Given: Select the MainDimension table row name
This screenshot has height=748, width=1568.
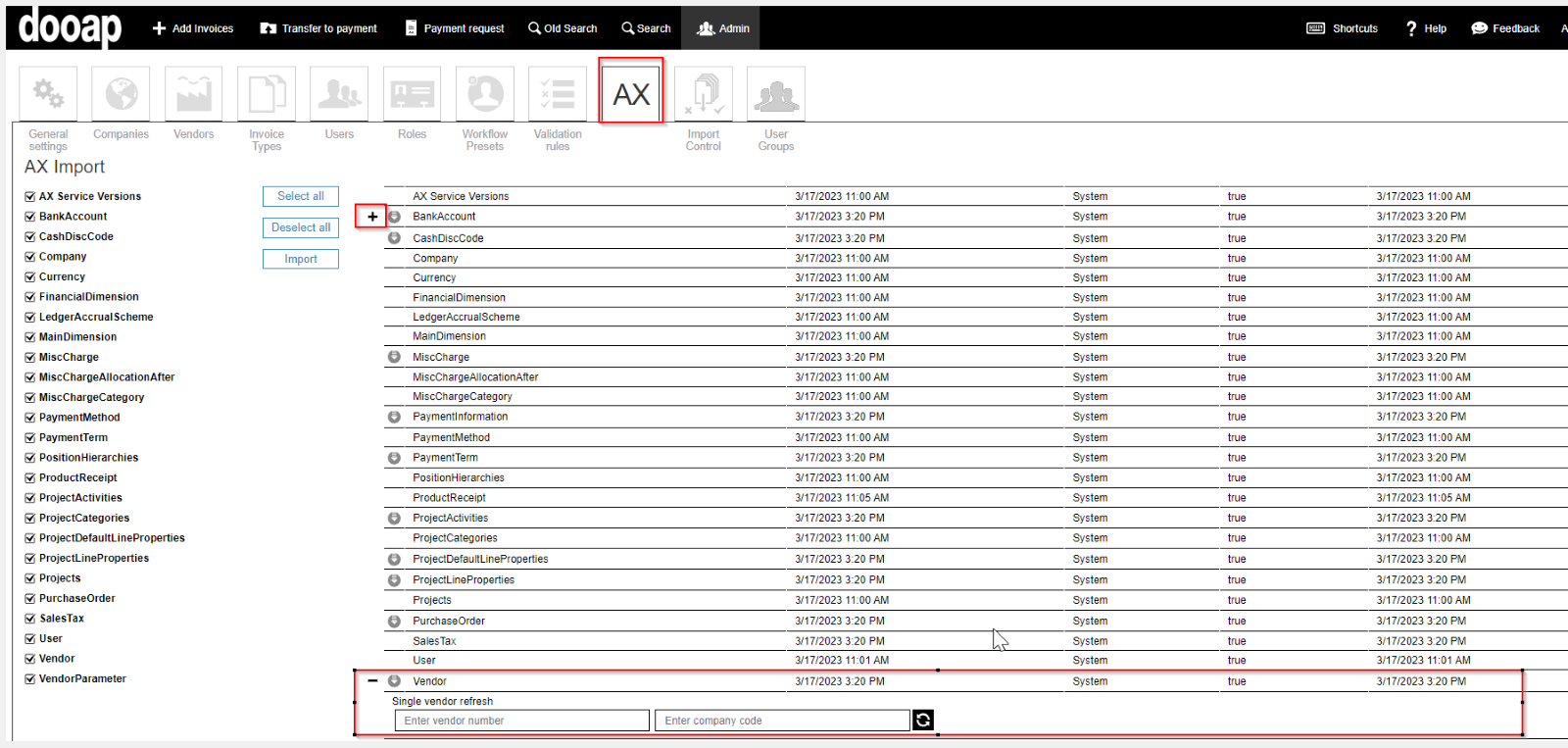Looking at the screenshot, I should coord(449,336).
